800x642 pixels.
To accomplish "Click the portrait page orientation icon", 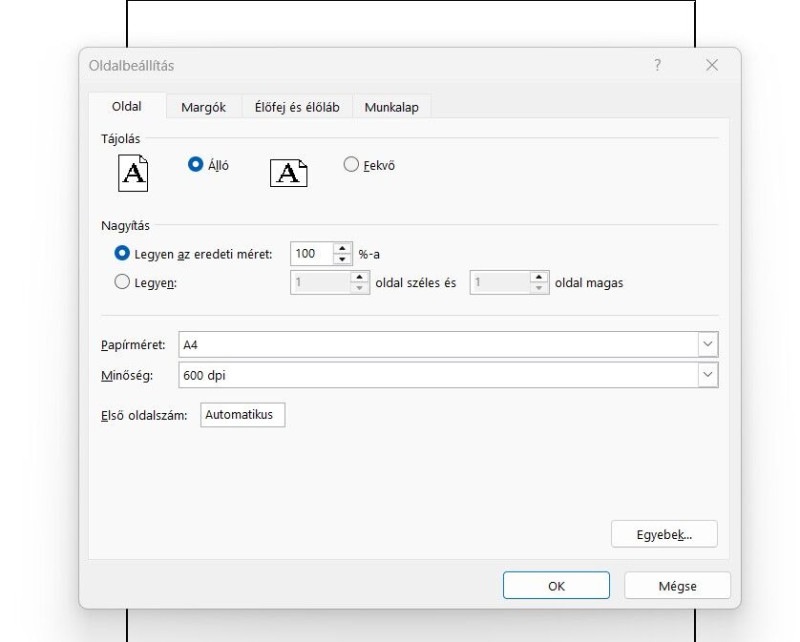I will 133,174.
